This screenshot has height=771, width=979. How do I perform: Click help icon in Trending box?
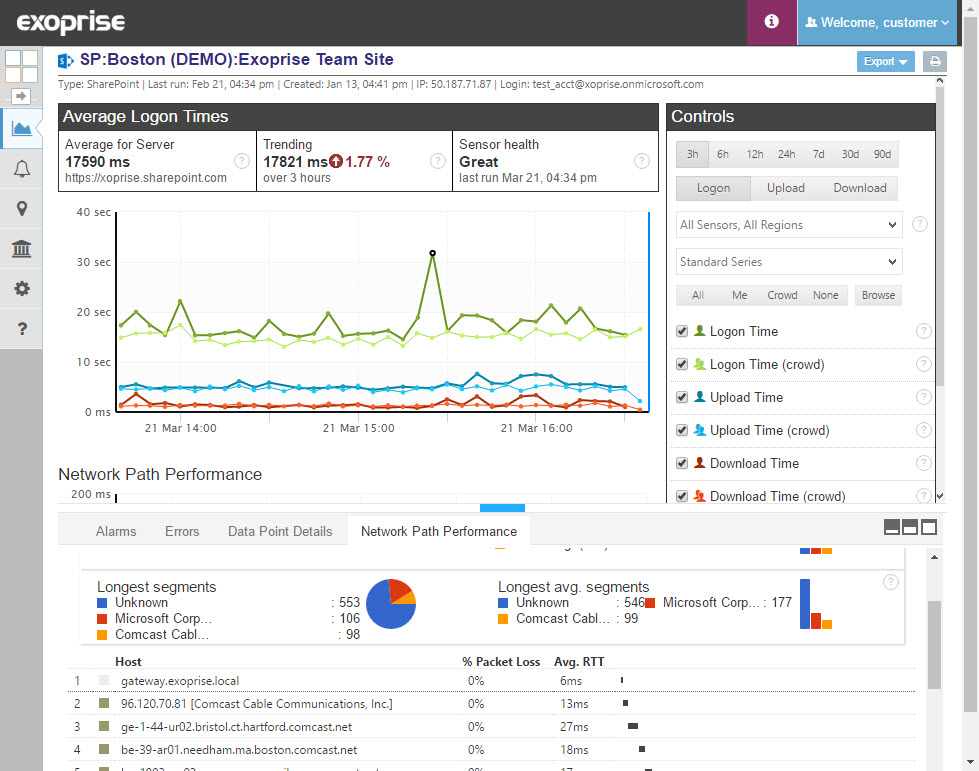438,161
